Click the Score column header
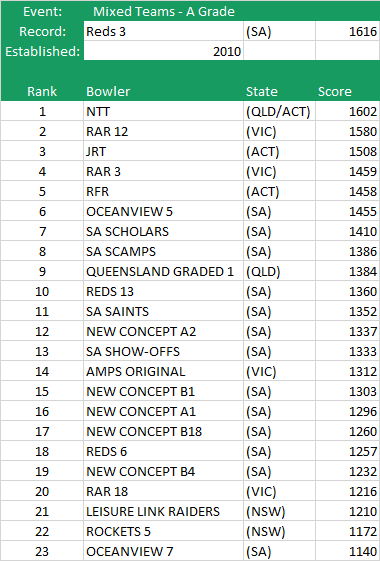The height and width of the screenshot is (561, 380). [335, 91]
